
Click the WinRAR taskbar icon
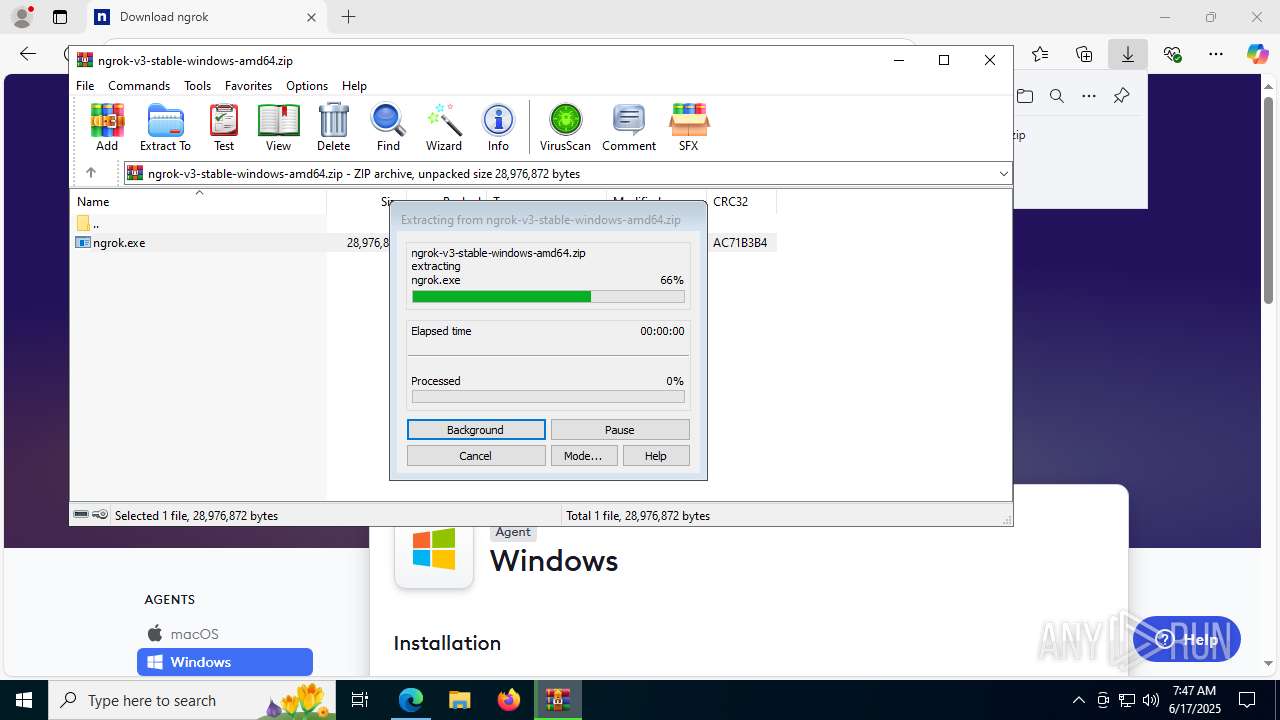click(557, 700)
